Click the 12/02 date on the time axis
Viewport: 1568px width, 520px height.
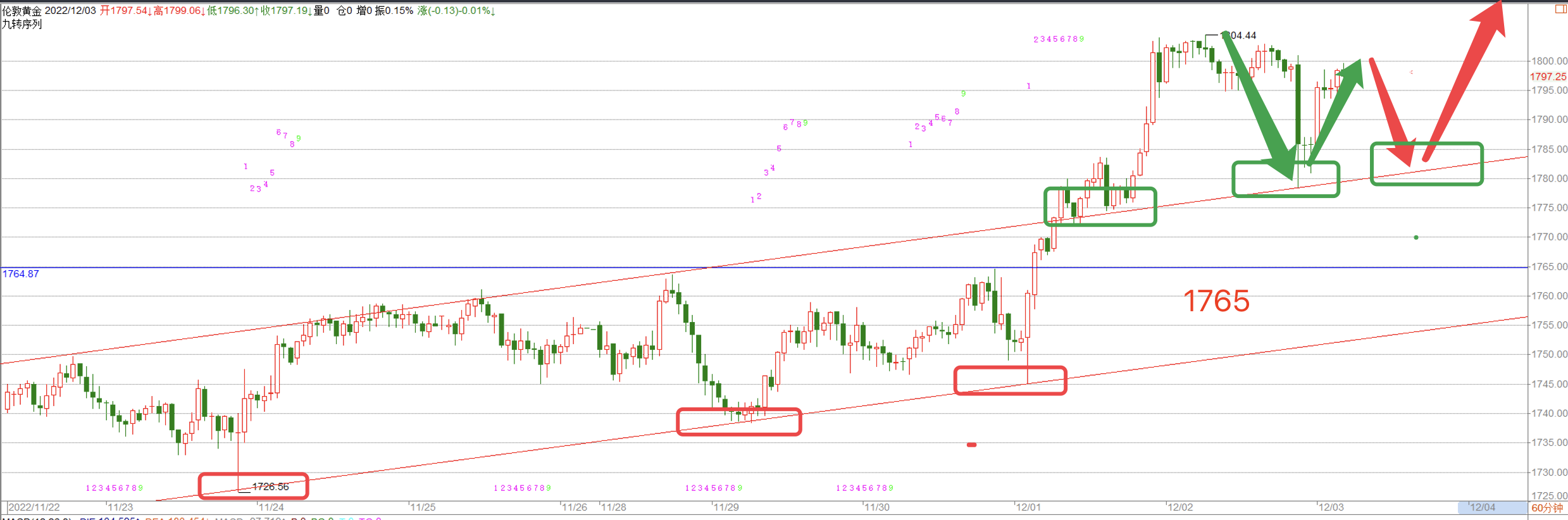coord(1180,507)
